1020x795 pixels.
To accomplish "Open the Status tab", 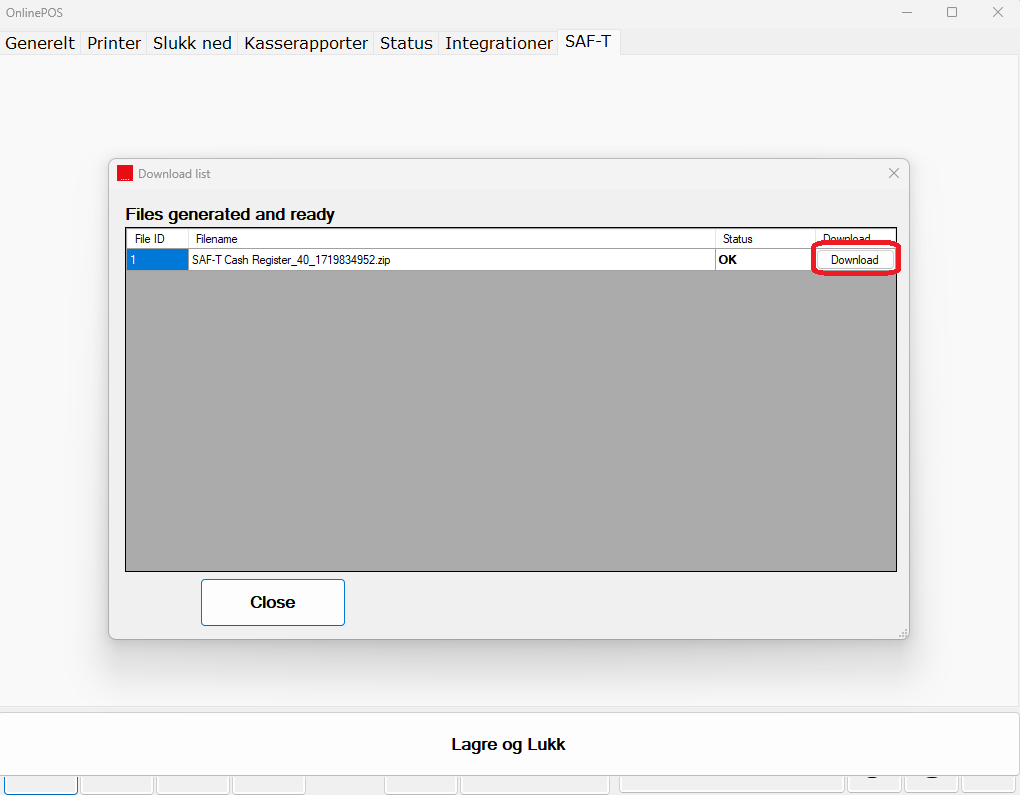I will tap(406, 43).
